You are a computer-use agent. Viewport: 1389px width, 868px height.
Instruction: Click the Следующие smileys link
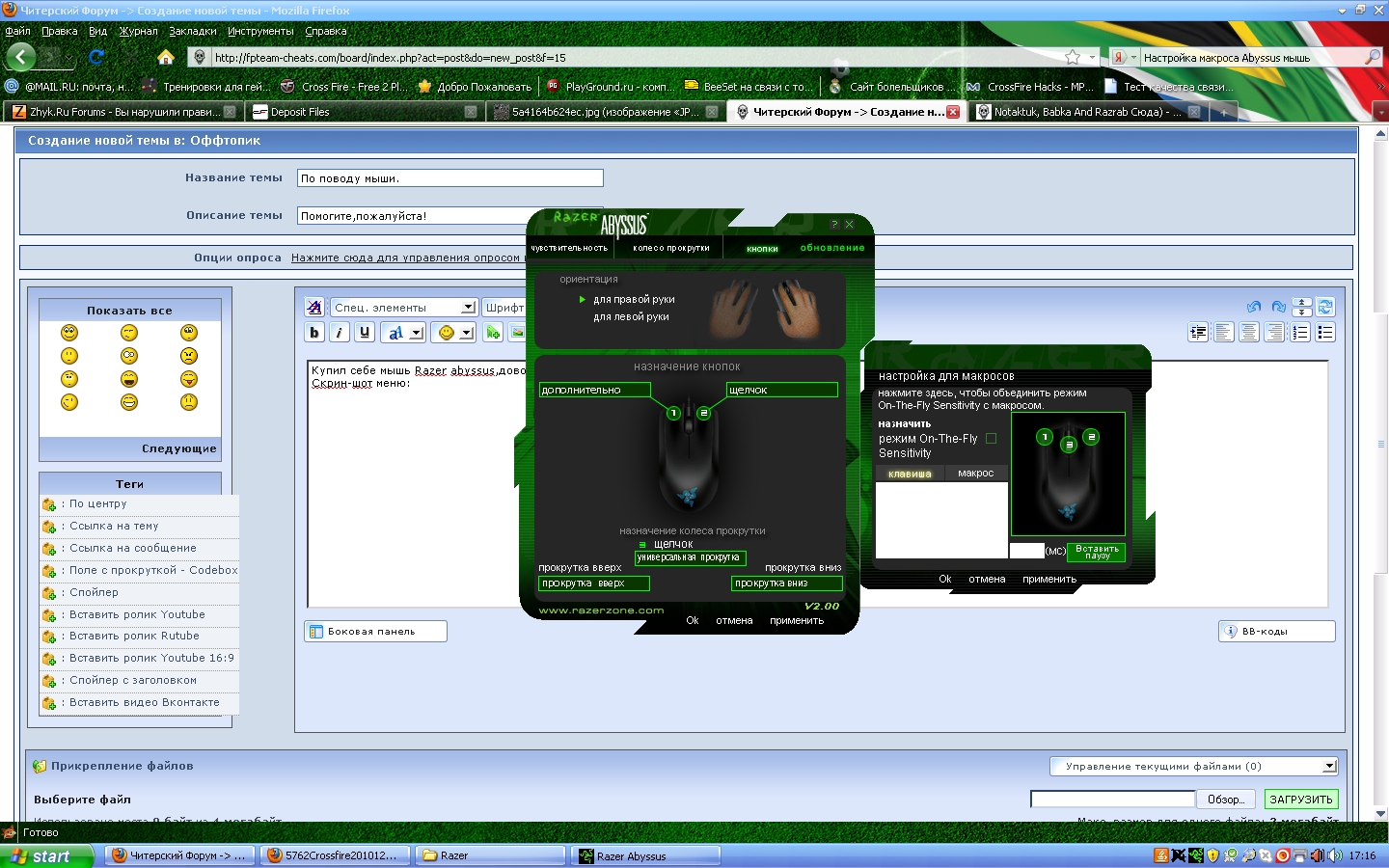pyautogui.click(x=179, y=448)
